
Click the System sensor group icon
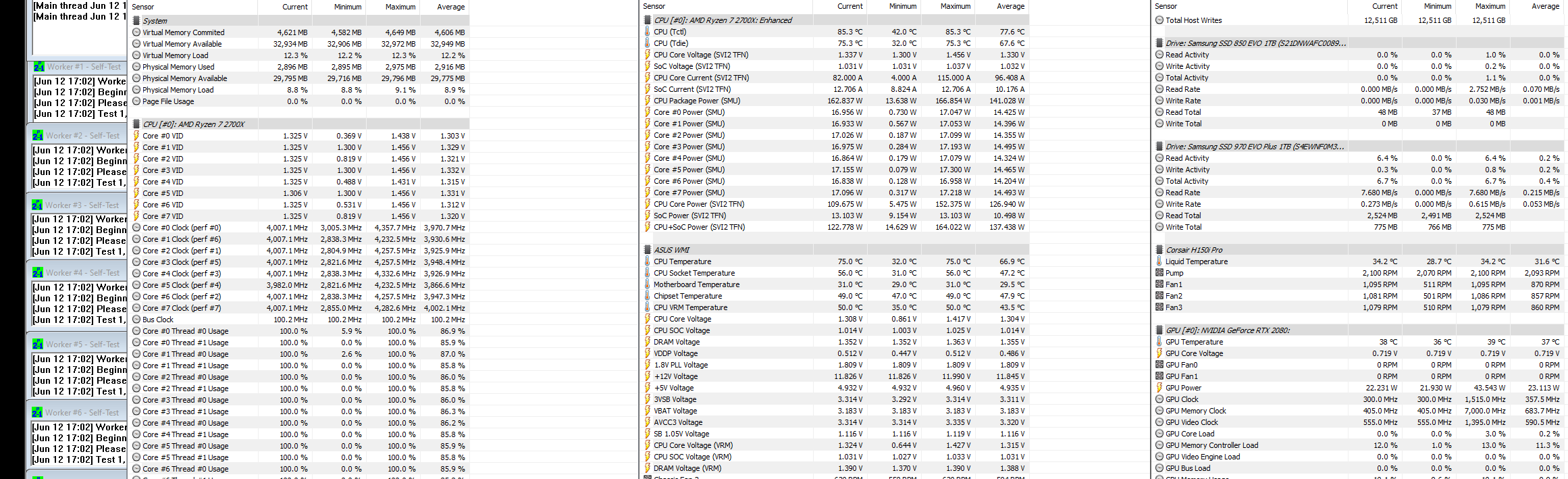(136, 21)
